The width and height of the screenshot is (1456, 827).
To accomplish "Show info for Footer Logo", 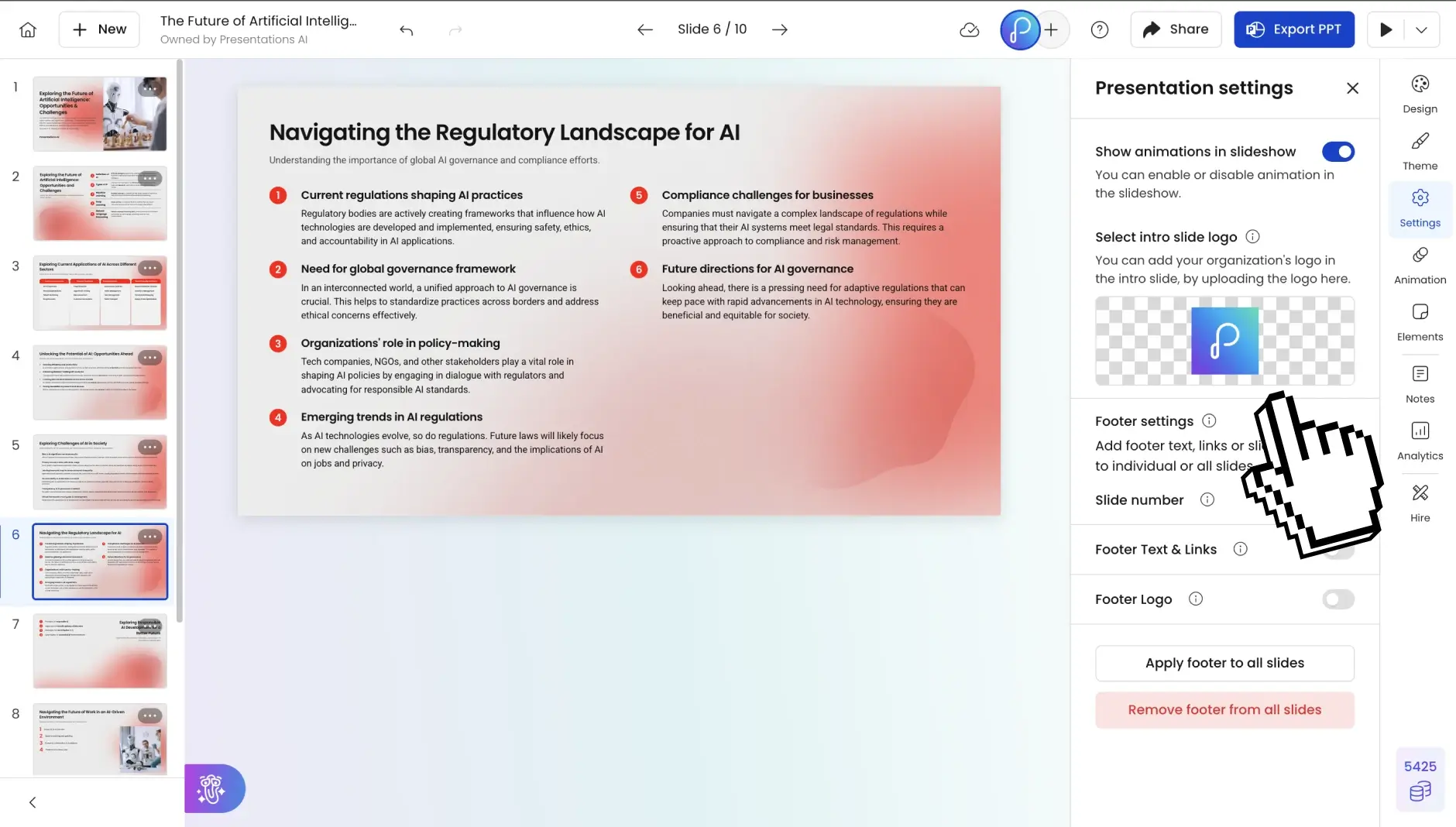I will point(1196,599).
